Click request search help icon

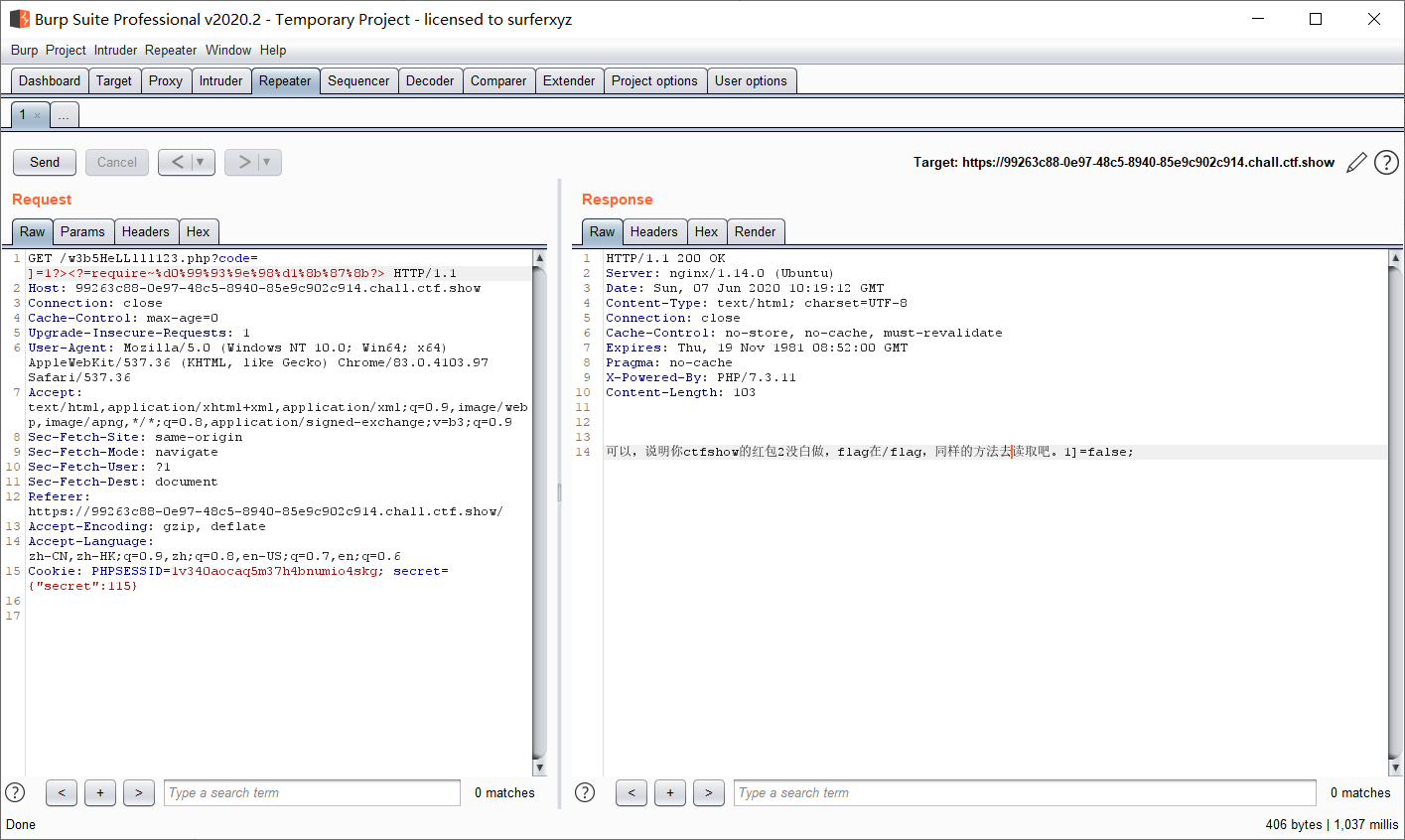(15, 792)
